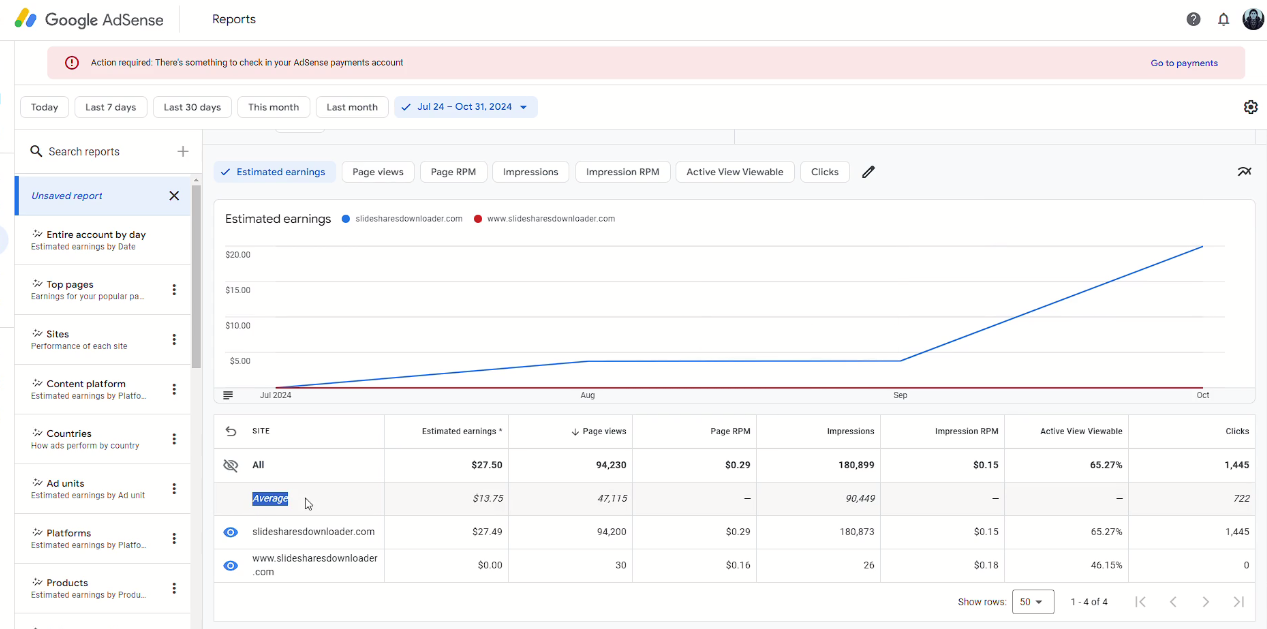Open the three-dot menu for Sites

point(174,340)
